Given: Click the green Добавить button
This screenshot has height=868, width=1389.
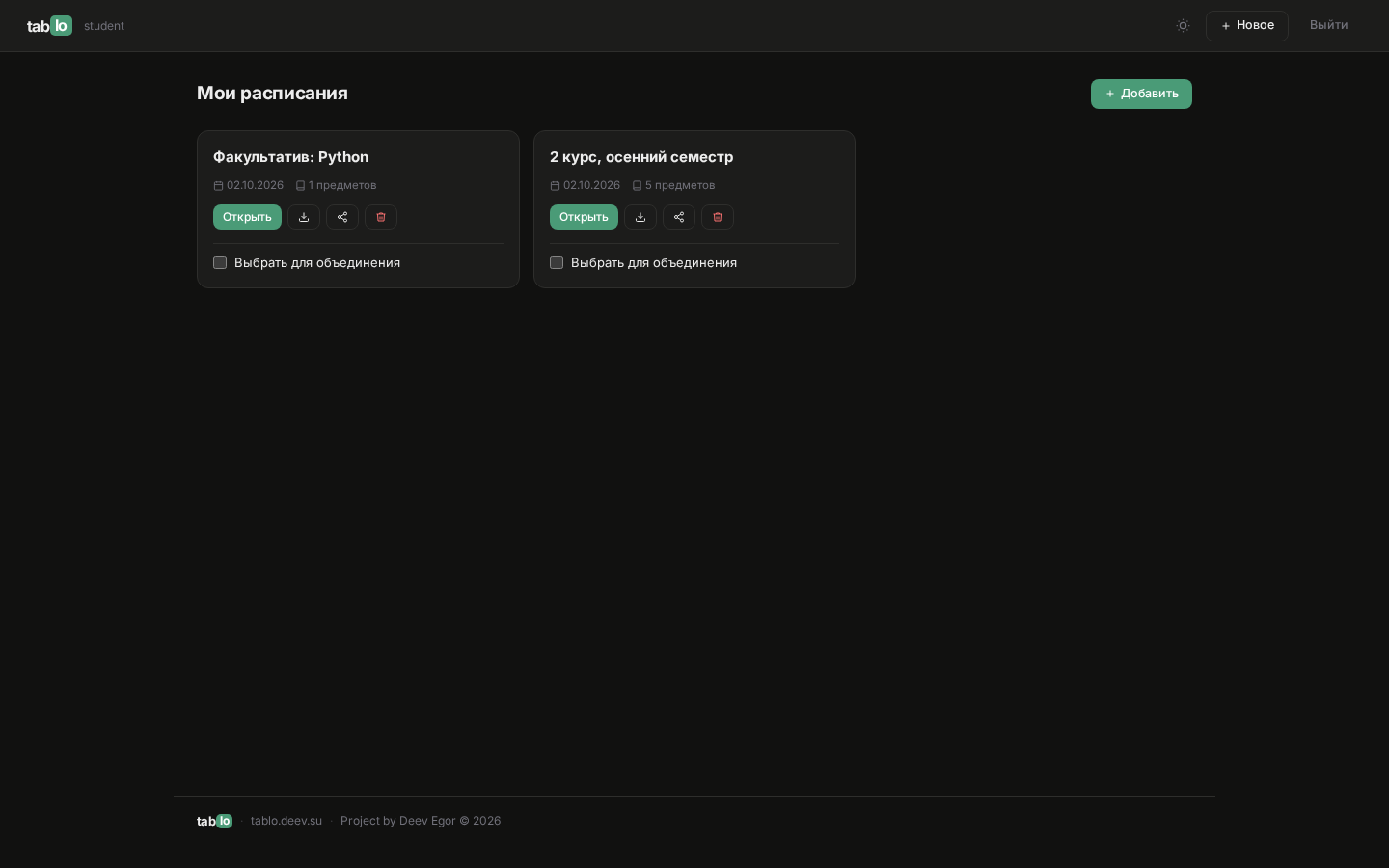Looking at the screenshot, I should point(1141,94).
